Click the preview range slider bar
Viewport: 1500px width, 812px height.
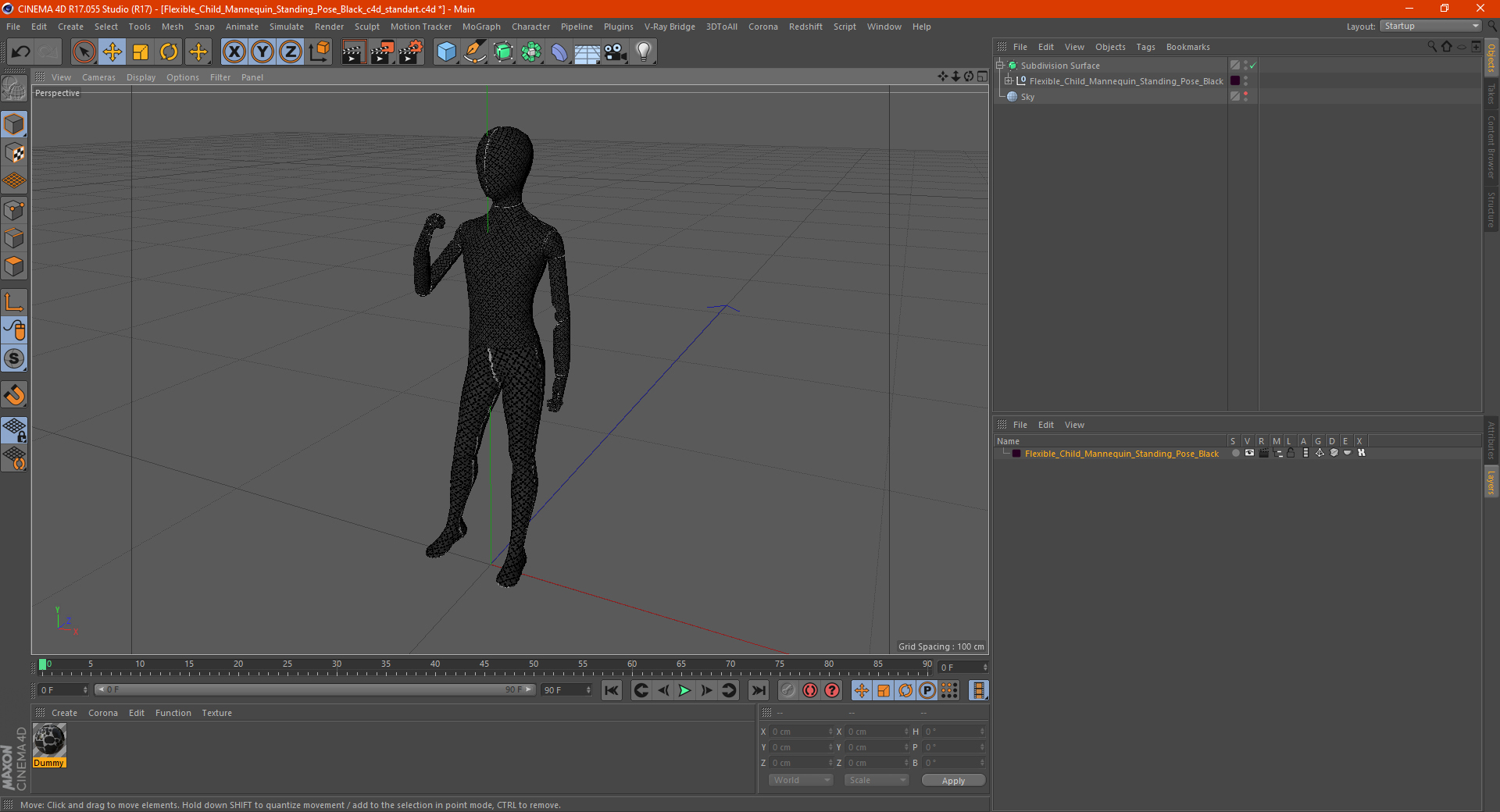point(315,689)
